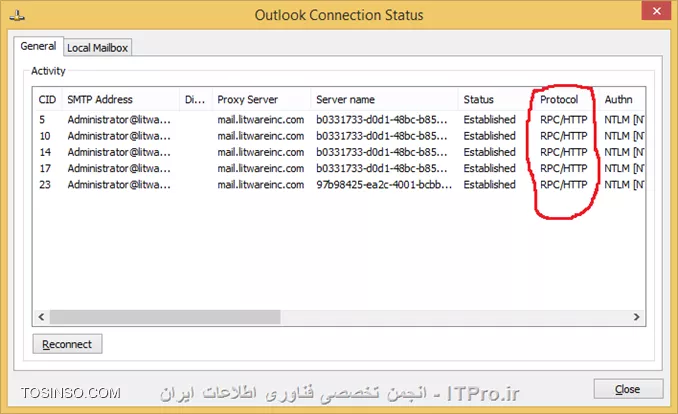Click mail.litwareinc.com in CID 5 row

pyautogui.click(x=261, y=119)
